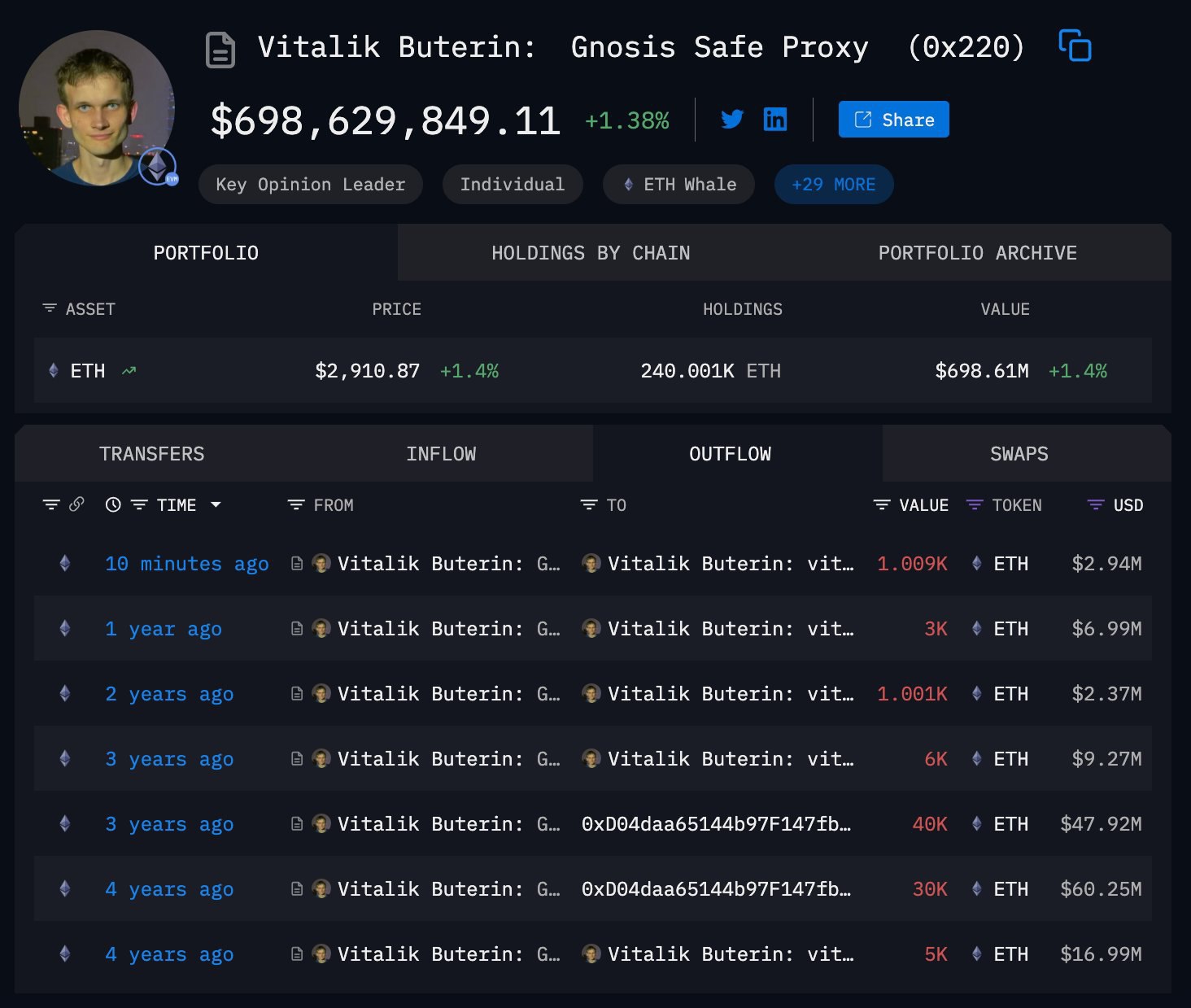Select the Key Opinion Leader tag
Screen dimensions: 1191x1008
pyautogui.click(x=310, y=185)
